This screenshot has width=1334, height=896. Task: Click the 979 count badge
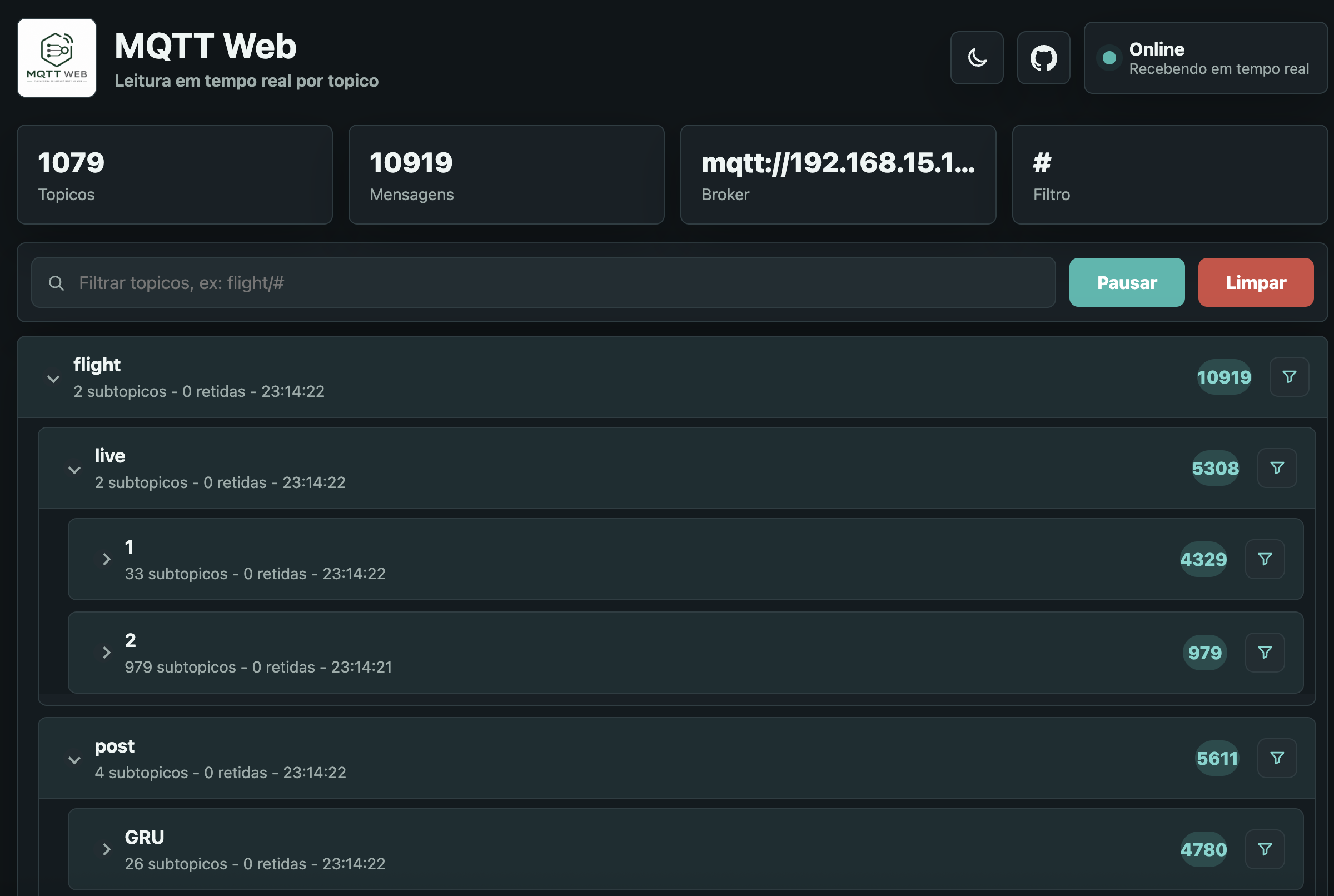coord(1204,652)
